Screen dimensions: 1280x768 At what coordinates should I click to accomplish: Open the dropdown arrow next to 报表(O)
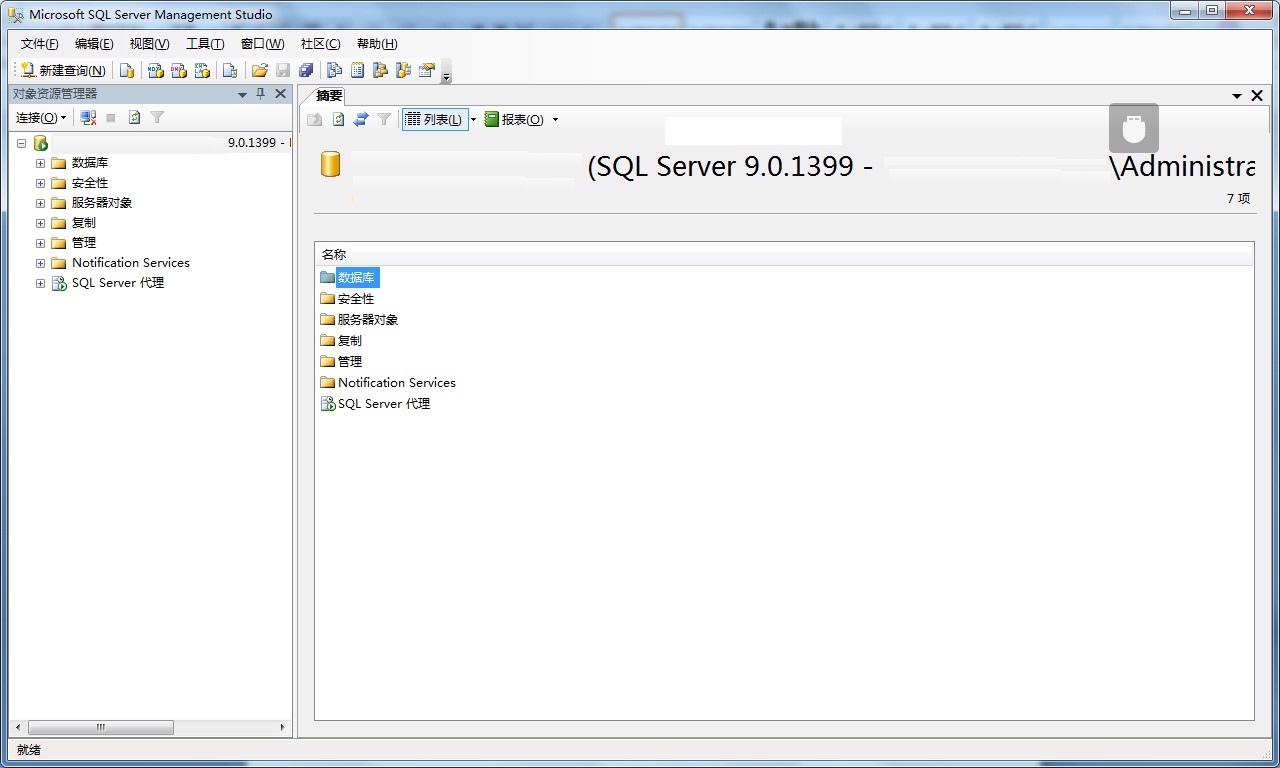(555, 120)
